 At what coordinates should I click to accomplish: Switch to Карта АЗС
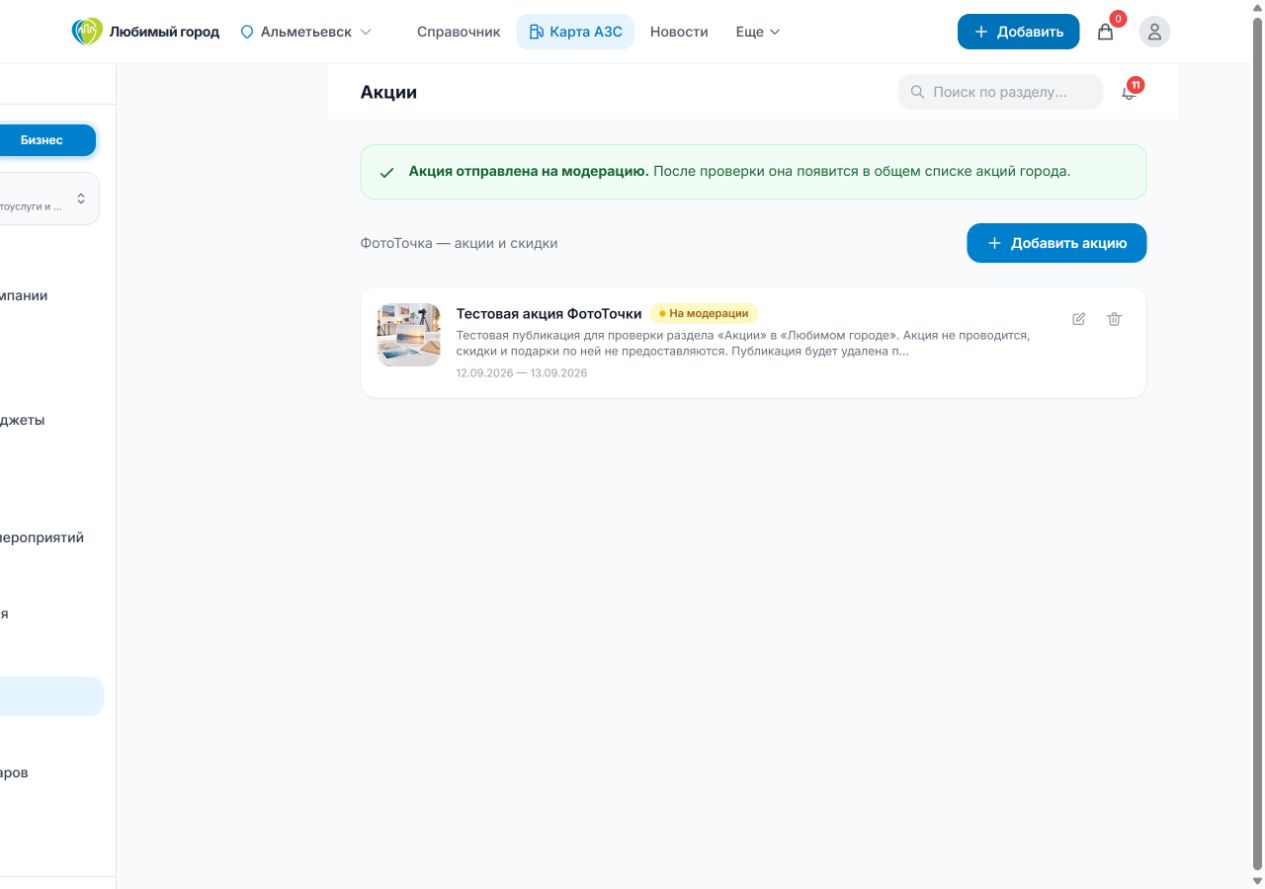click(x=575, y=32)
